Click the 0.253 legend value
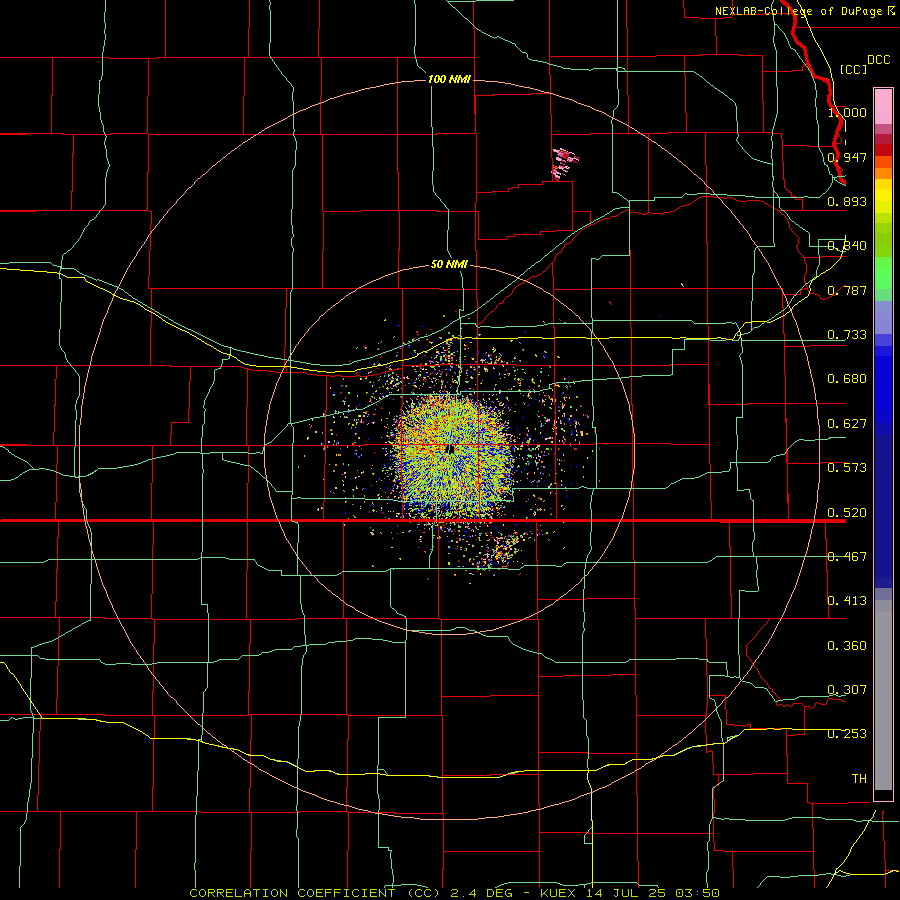900x900 pixels. click(x=847, y=734)
